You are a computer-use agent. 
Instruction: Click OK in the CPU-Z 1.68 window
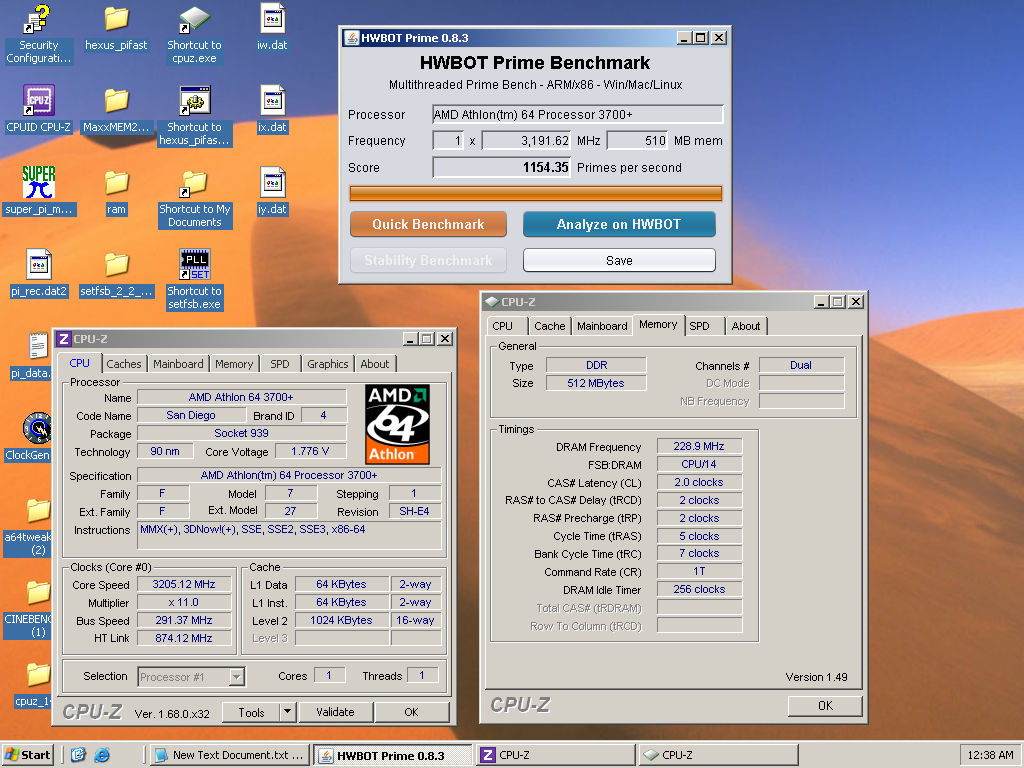411,712
